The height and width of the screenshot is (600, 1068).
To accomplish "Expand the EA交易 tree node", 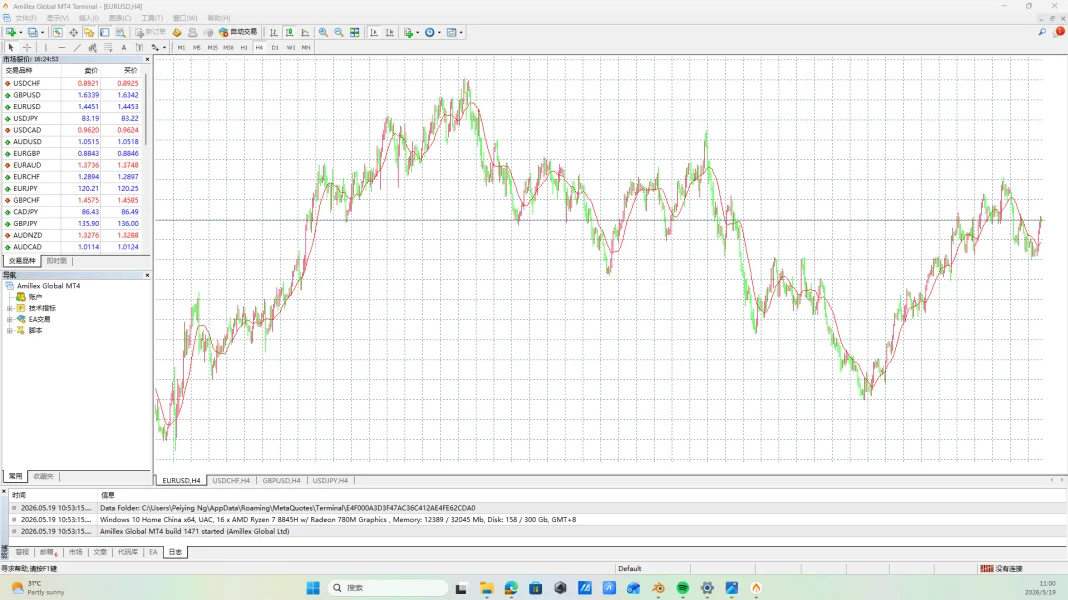I will [x=10, y=319].
